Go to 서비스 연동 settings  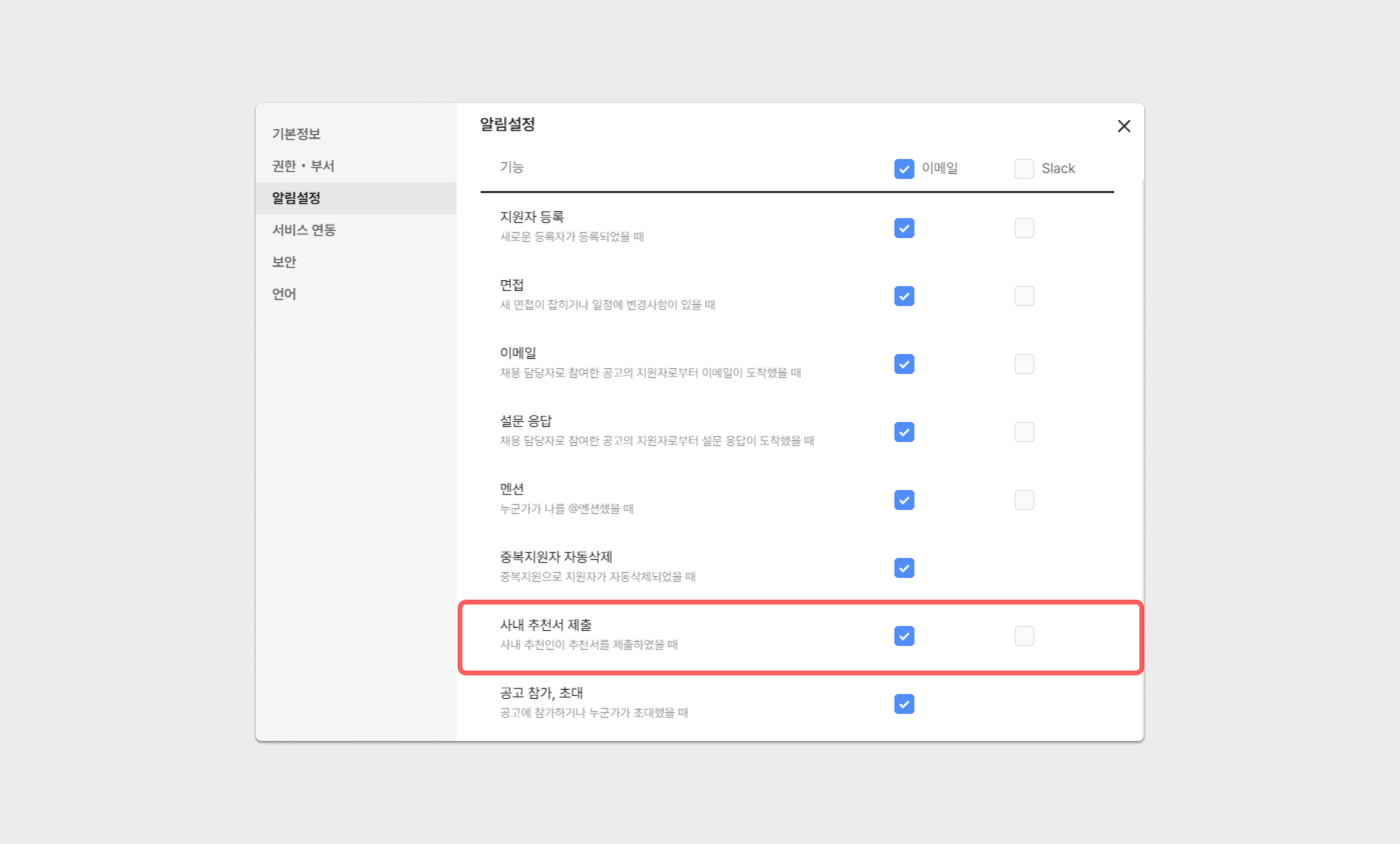304,230
